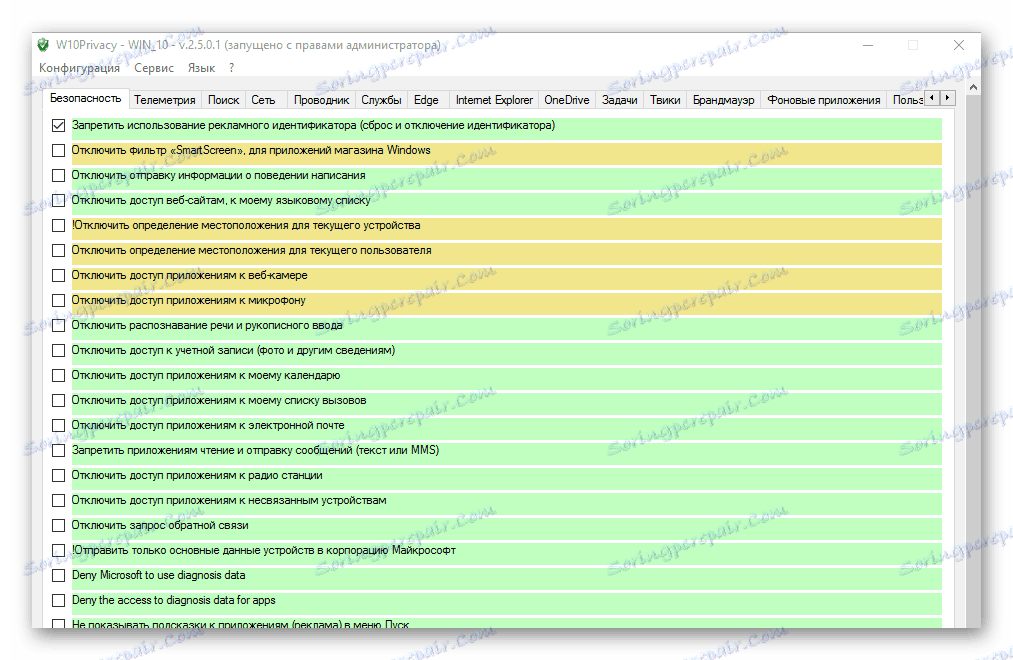Switch to the Поиск tab

pos(224,100)
